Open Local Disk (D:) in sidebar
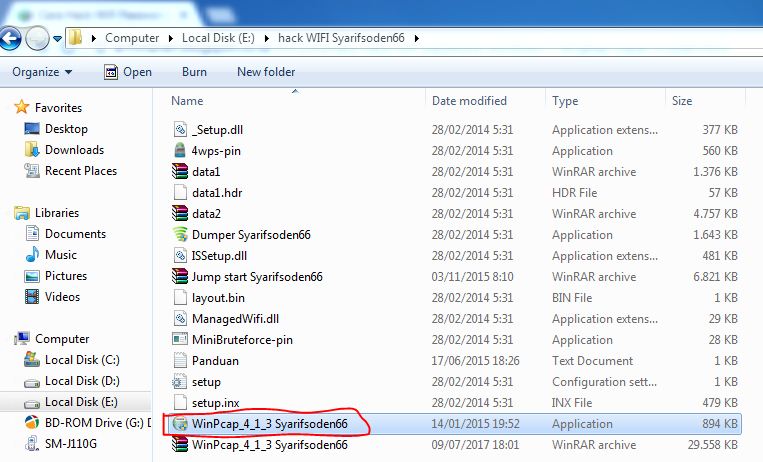763x462 pixels. (82, 381)
